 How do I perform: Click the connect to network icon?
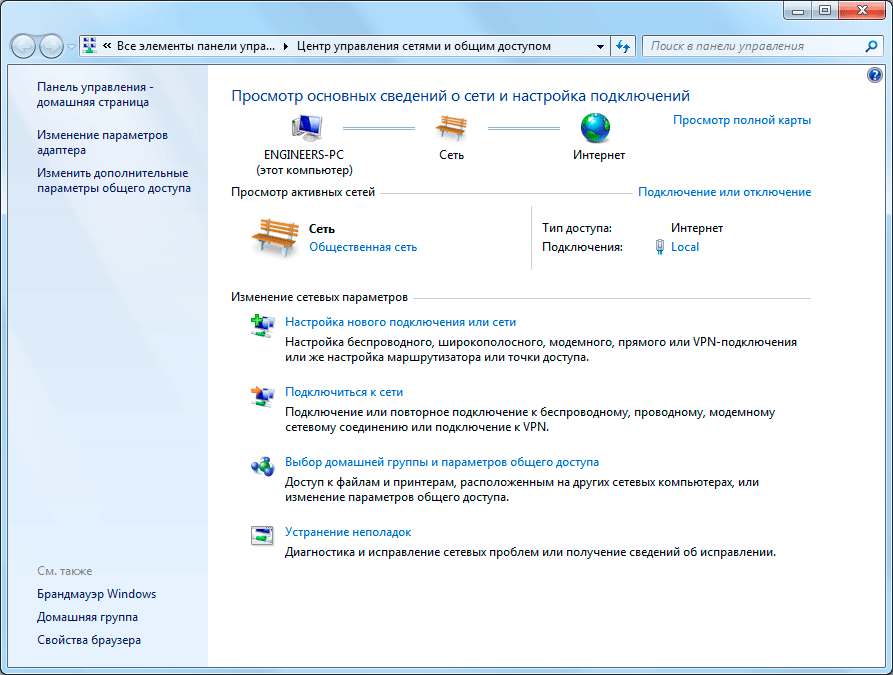(261, 394)
